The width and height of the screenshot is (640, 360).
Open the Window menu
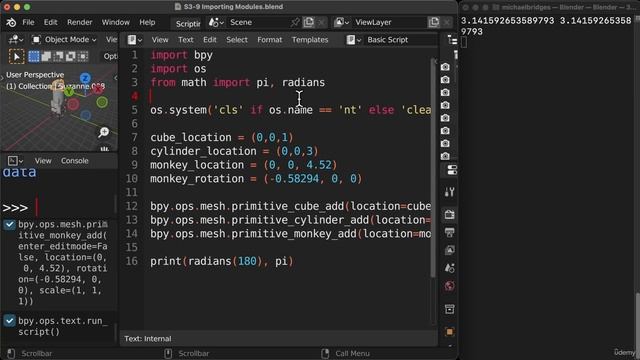click(x=116, y=22)
